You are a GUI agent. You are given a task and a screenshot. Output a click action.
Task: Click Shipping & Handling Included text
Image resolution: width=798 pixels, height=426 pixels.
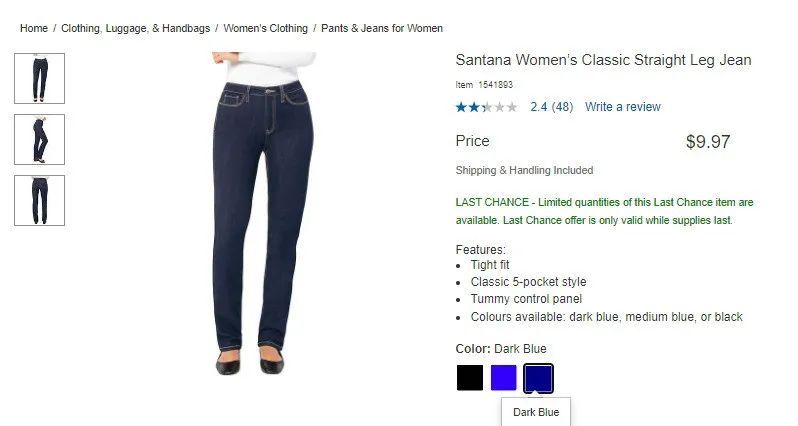[x=524, y=170]
